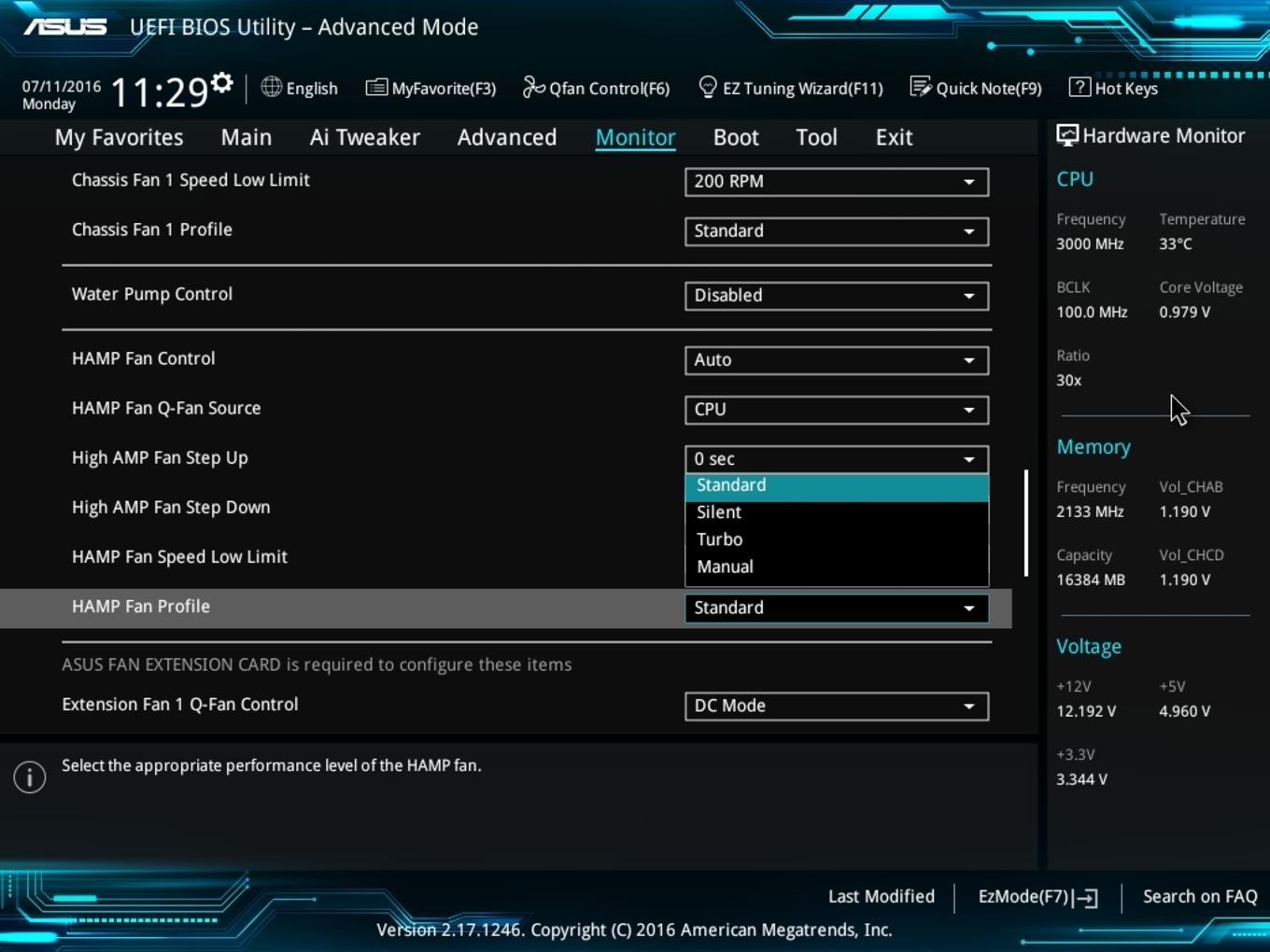Select the Water Pump Control label

pyautogui.click(x=152, y=293)
